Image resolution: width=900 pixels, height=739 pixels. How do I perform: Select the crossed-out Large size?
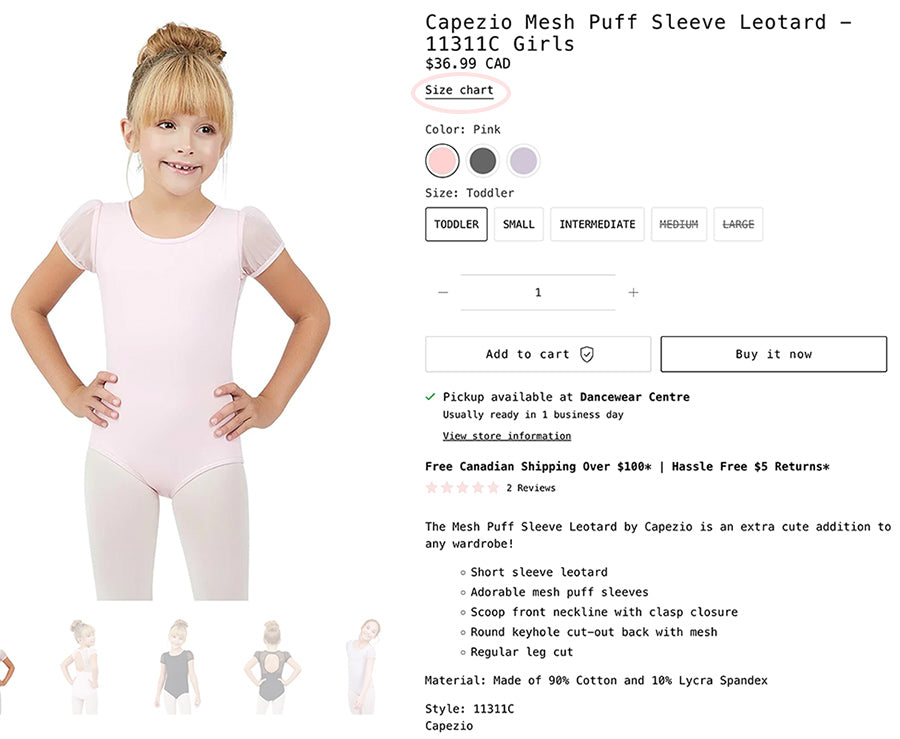(x=738, y=224)
